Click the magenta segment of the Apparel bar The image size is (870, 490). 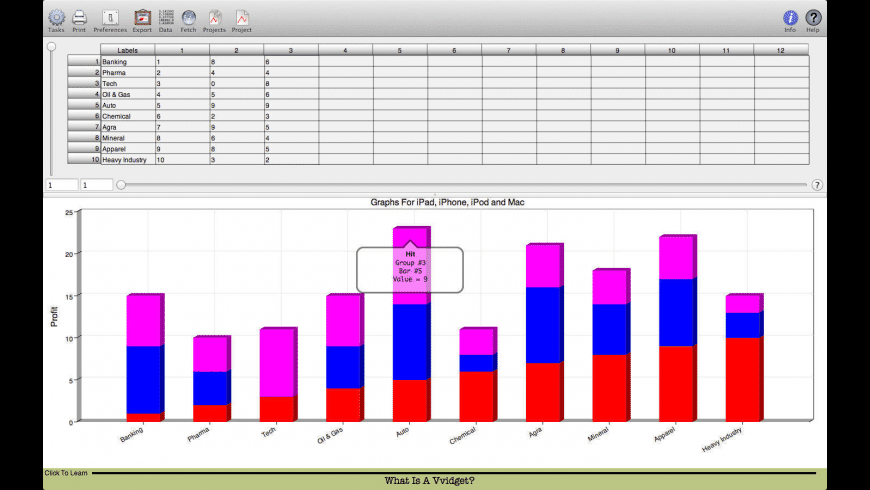pos(676,258)
